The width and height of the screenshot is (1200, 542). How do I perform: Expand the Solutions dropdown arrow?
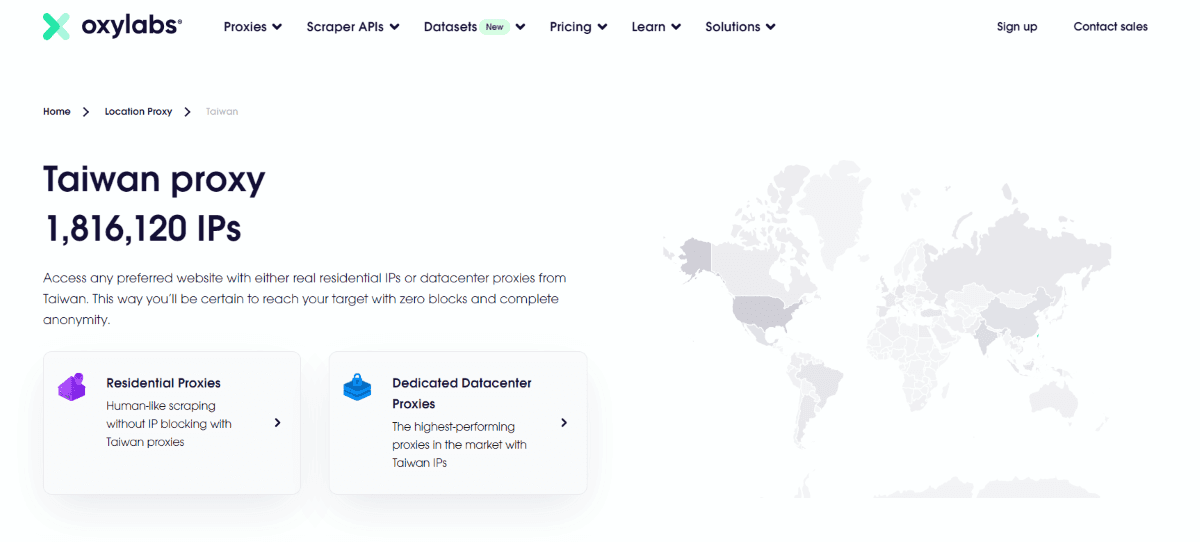point(771,27)
